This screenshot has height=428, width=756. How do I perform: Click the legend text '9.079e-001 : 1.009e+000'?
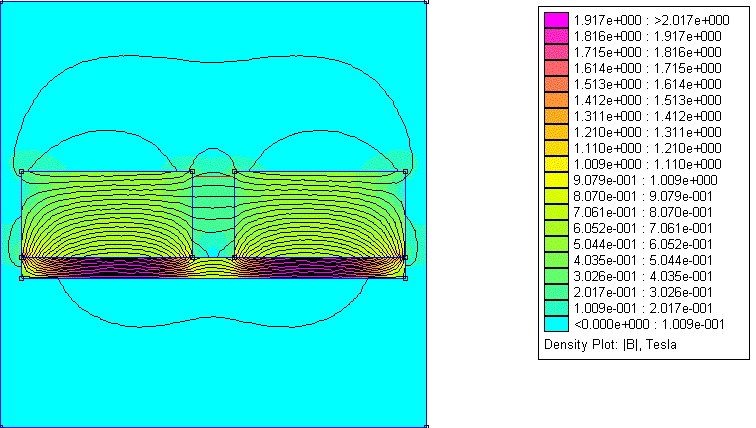click(x=646, y=180)
